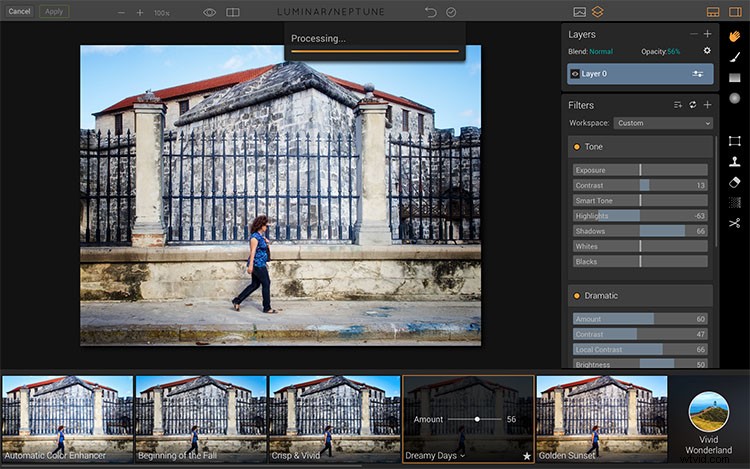Hide Layer 0 with eye icon

tap(575, 74)
